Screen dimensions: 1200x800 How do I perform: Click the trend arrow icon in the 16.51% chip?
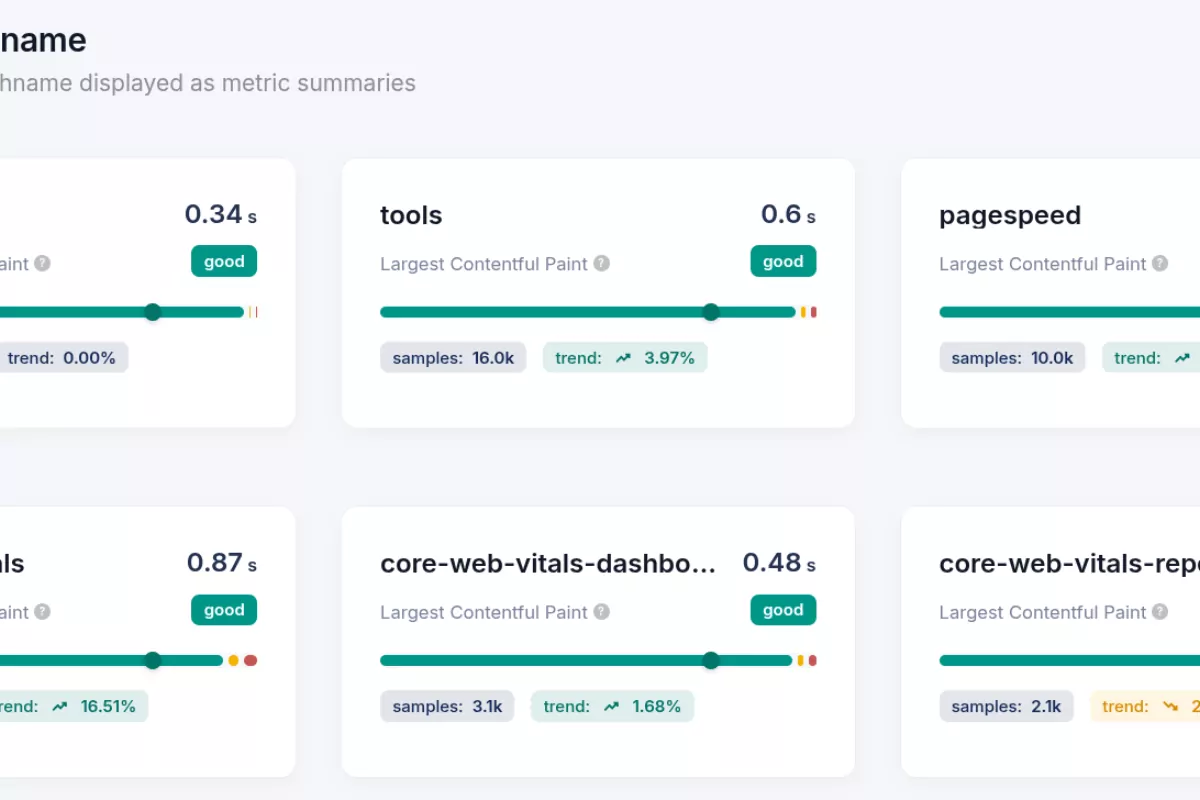62,706
